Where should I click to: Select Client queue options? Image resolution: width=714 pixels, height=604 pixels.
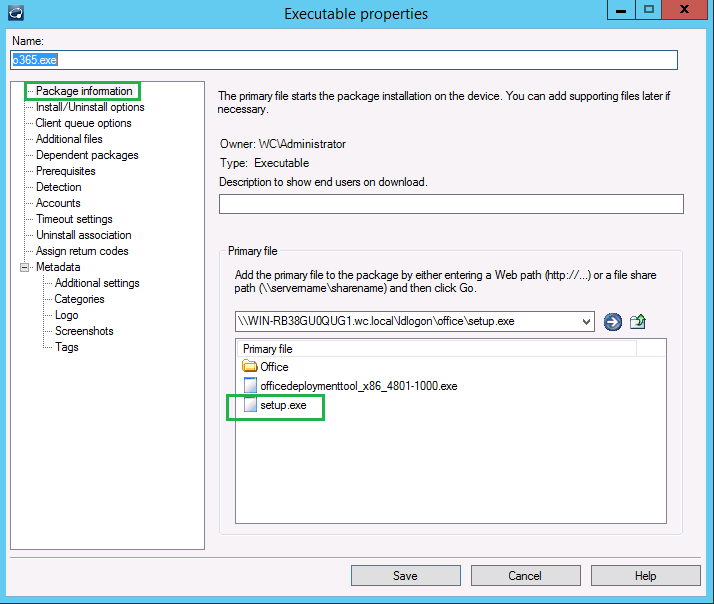(83, 123)
